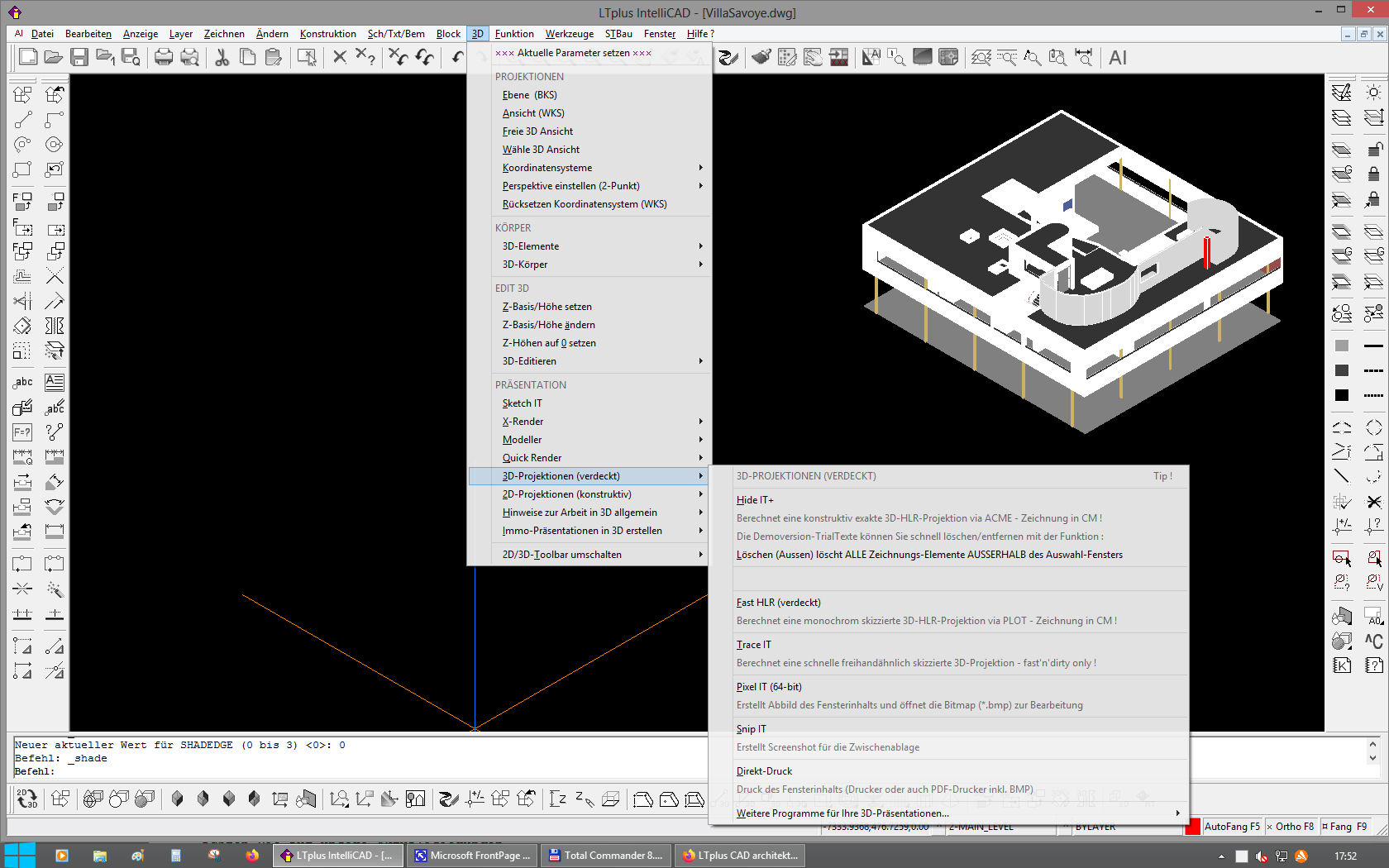Open the Datei menu
The height and width of the screenshot is (868, 1389).
(x=42, y=34)
